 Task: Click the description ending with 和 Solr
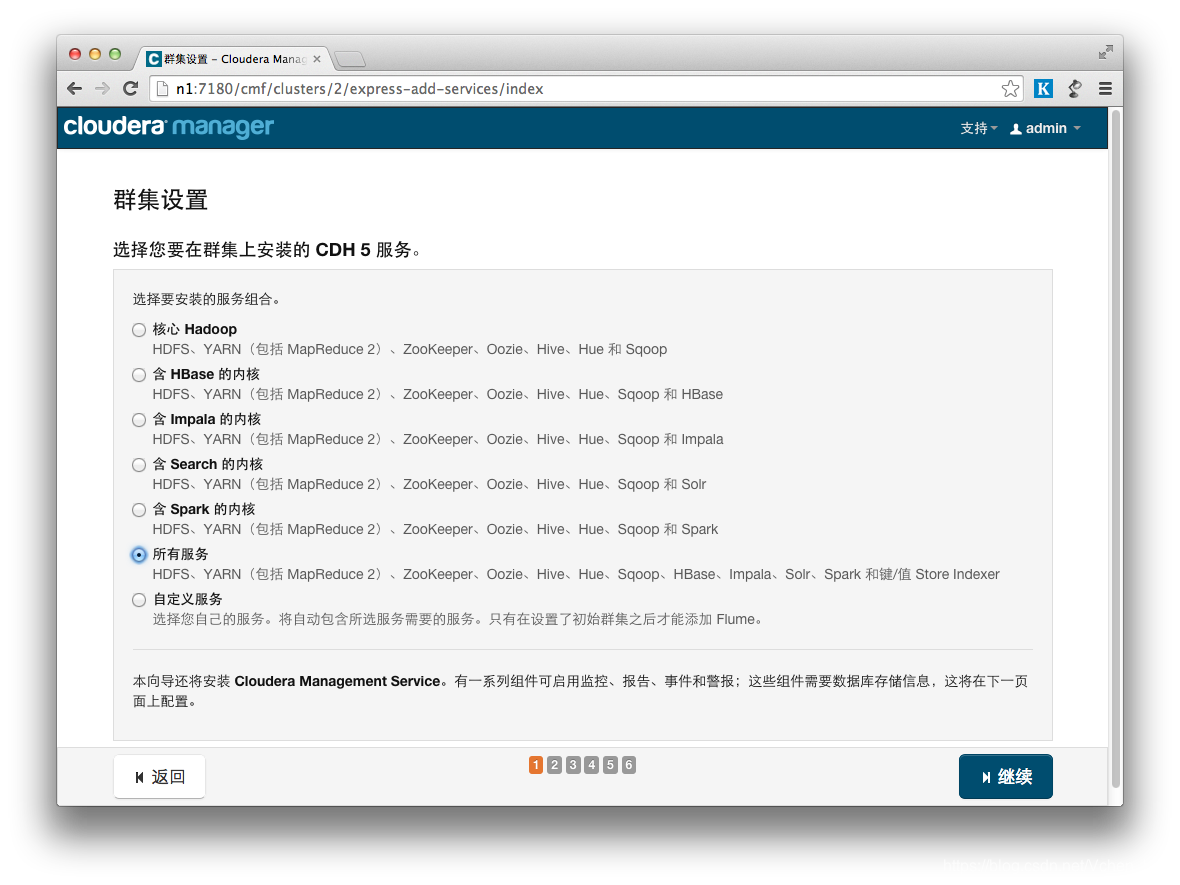click(430, 484)
